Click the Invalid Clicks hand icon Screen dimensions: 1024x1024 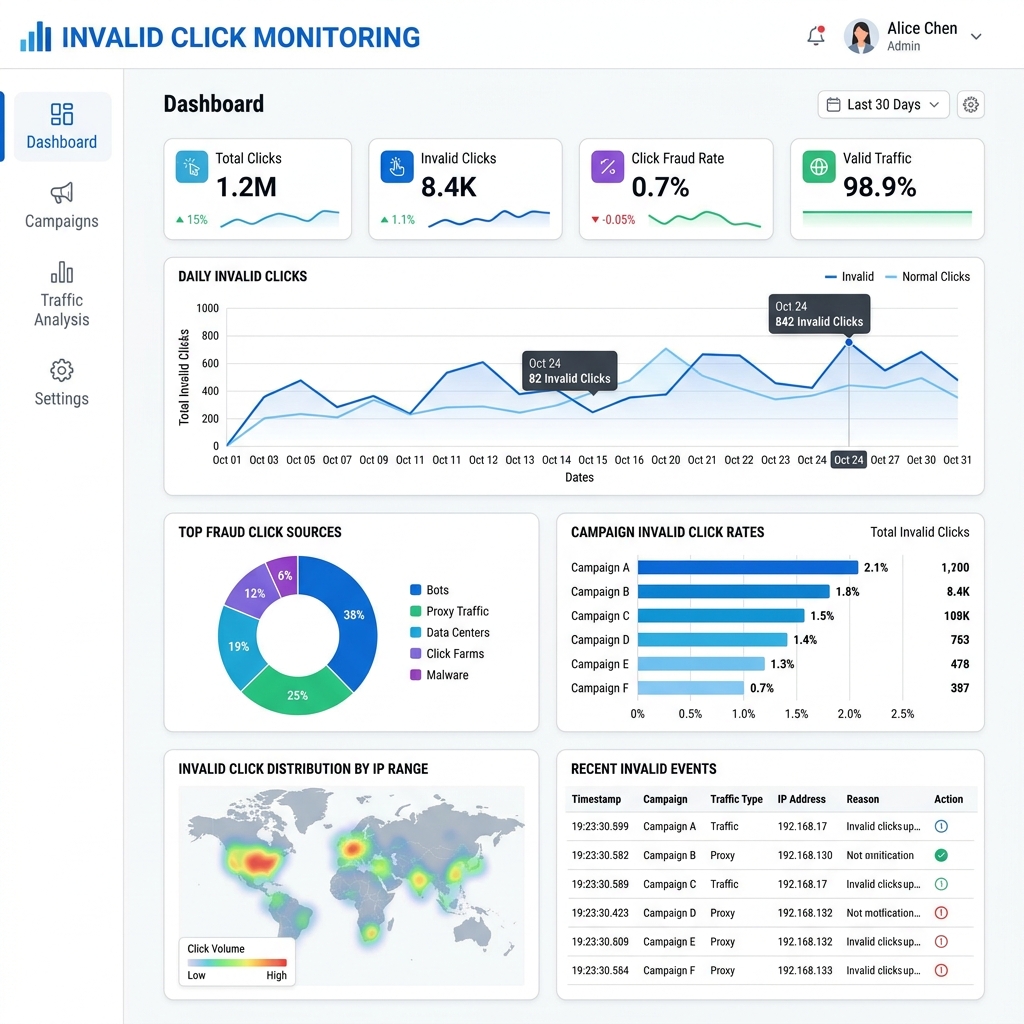tap(397, 167)
